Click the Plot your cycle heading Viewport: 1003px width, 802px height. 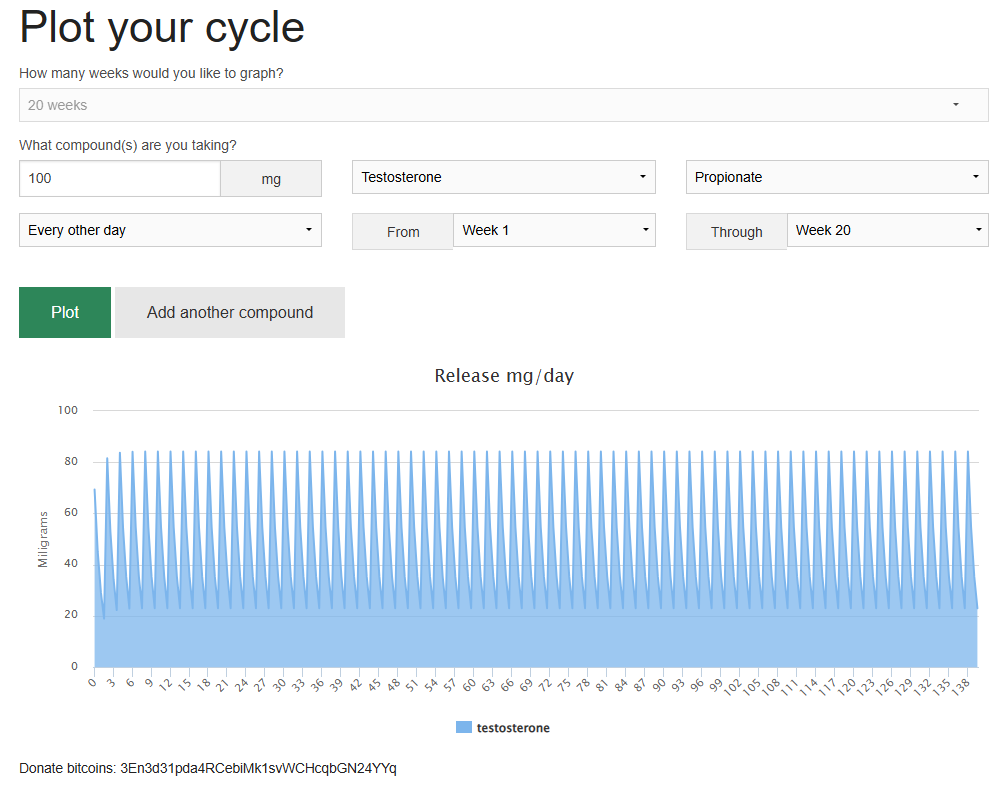pos(162,27)
